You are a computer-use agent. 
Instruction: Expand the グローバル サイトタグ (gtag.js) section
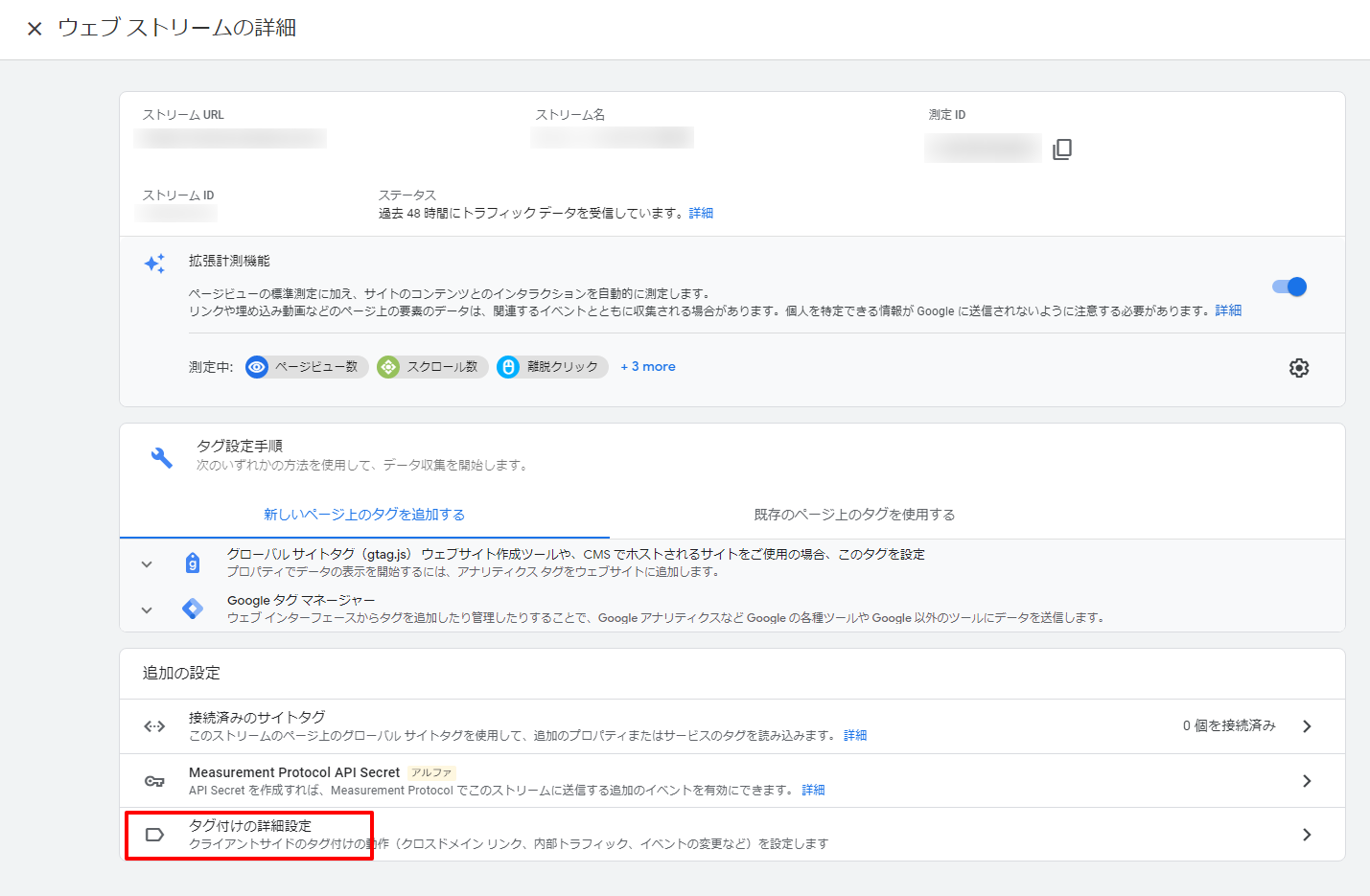(x=147, y=563)
